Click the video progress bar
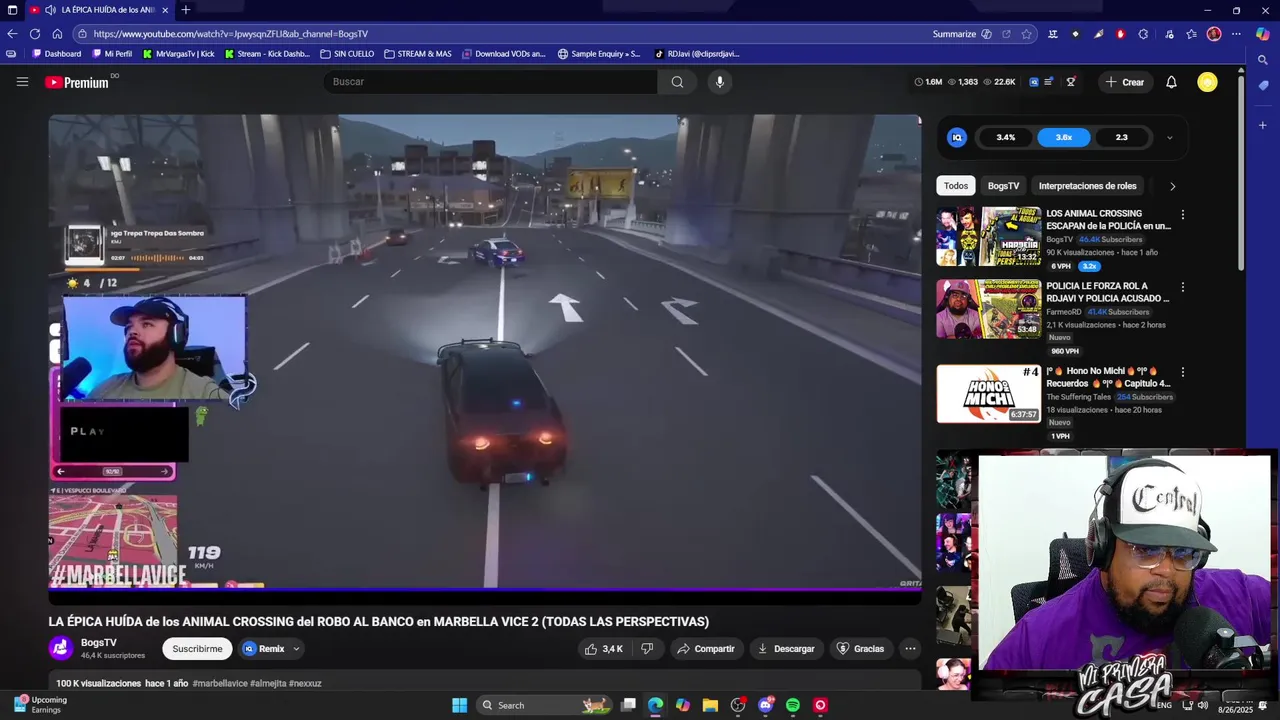Screen dimensions: 1280x720 (485, 589)
